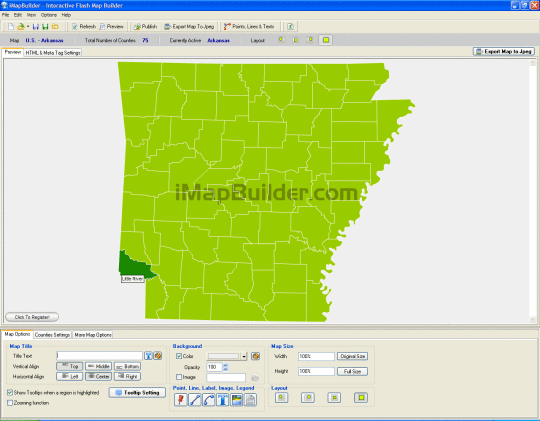Click Preview in the toolbar

[111, 27]
